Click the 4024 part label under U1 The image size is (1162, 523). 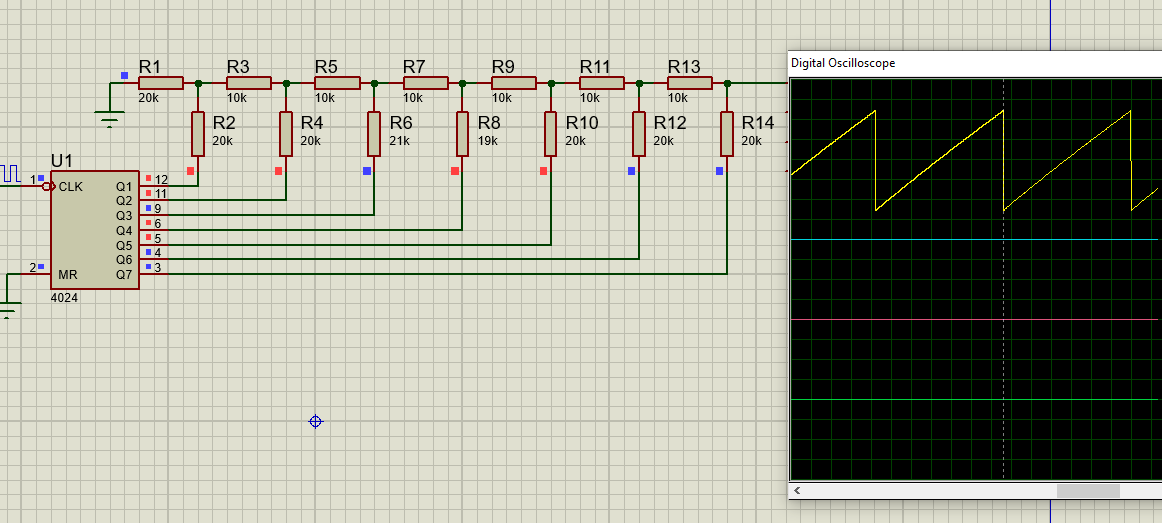pyautogui.click(x=64, y=298)
